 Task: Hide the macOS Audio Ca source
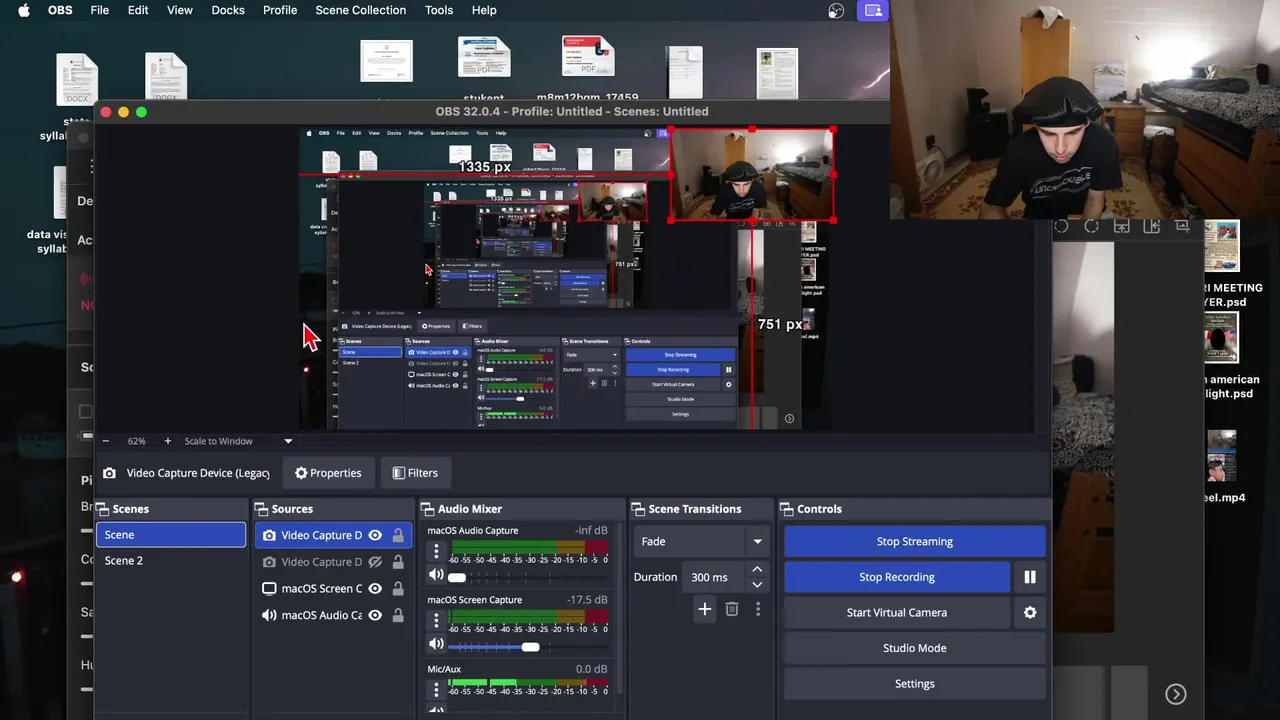click(375, 615)
